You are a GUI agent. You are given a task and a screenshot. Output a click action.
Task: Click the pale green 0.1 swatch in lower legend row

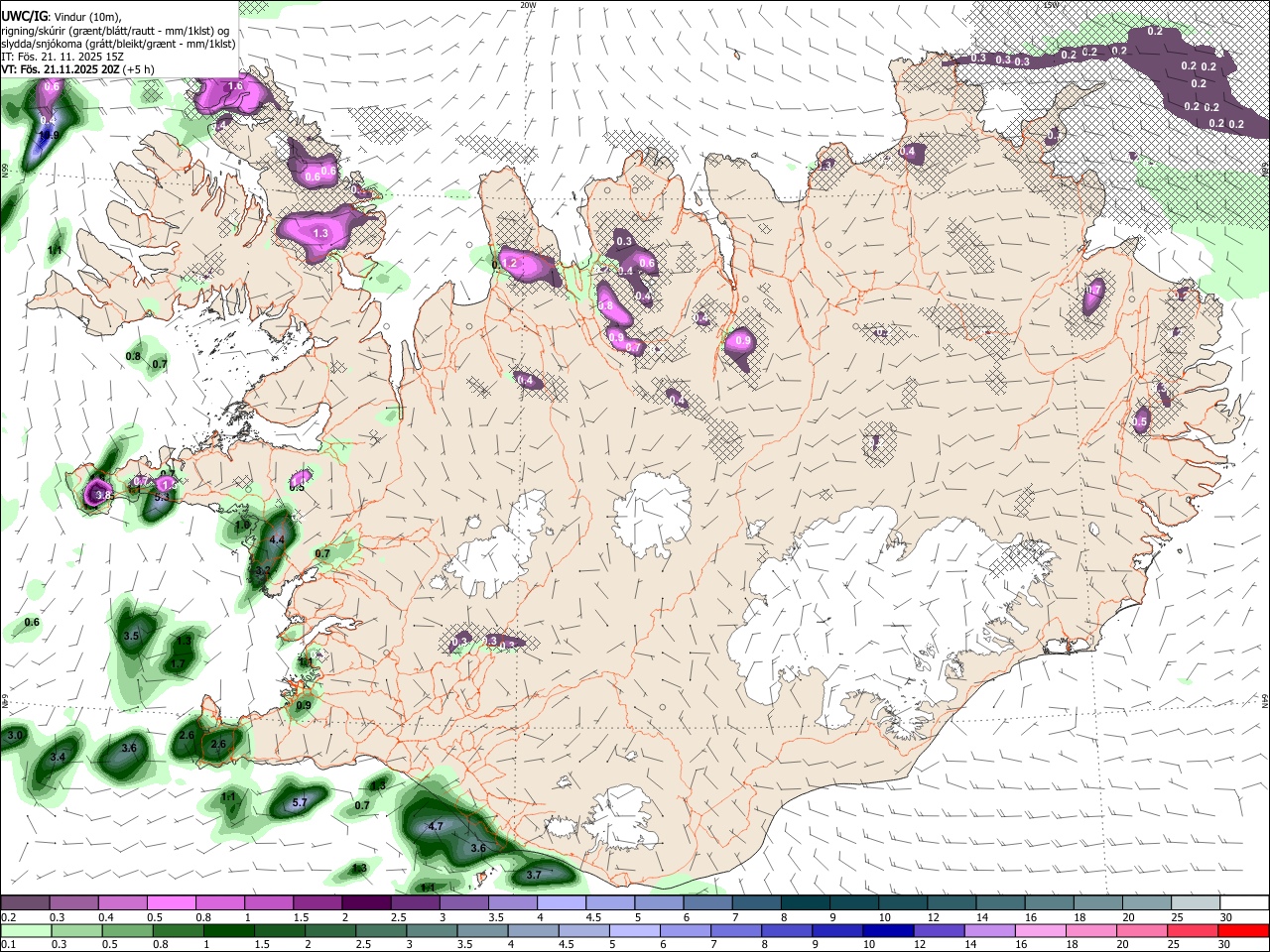click(25, 930)
